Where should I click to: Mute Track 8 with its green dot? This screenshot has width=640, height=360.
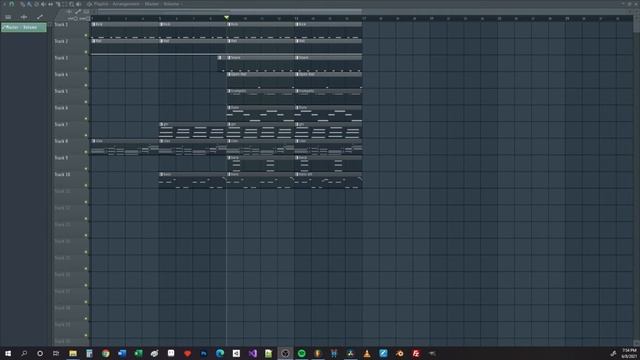coord(86,152)
